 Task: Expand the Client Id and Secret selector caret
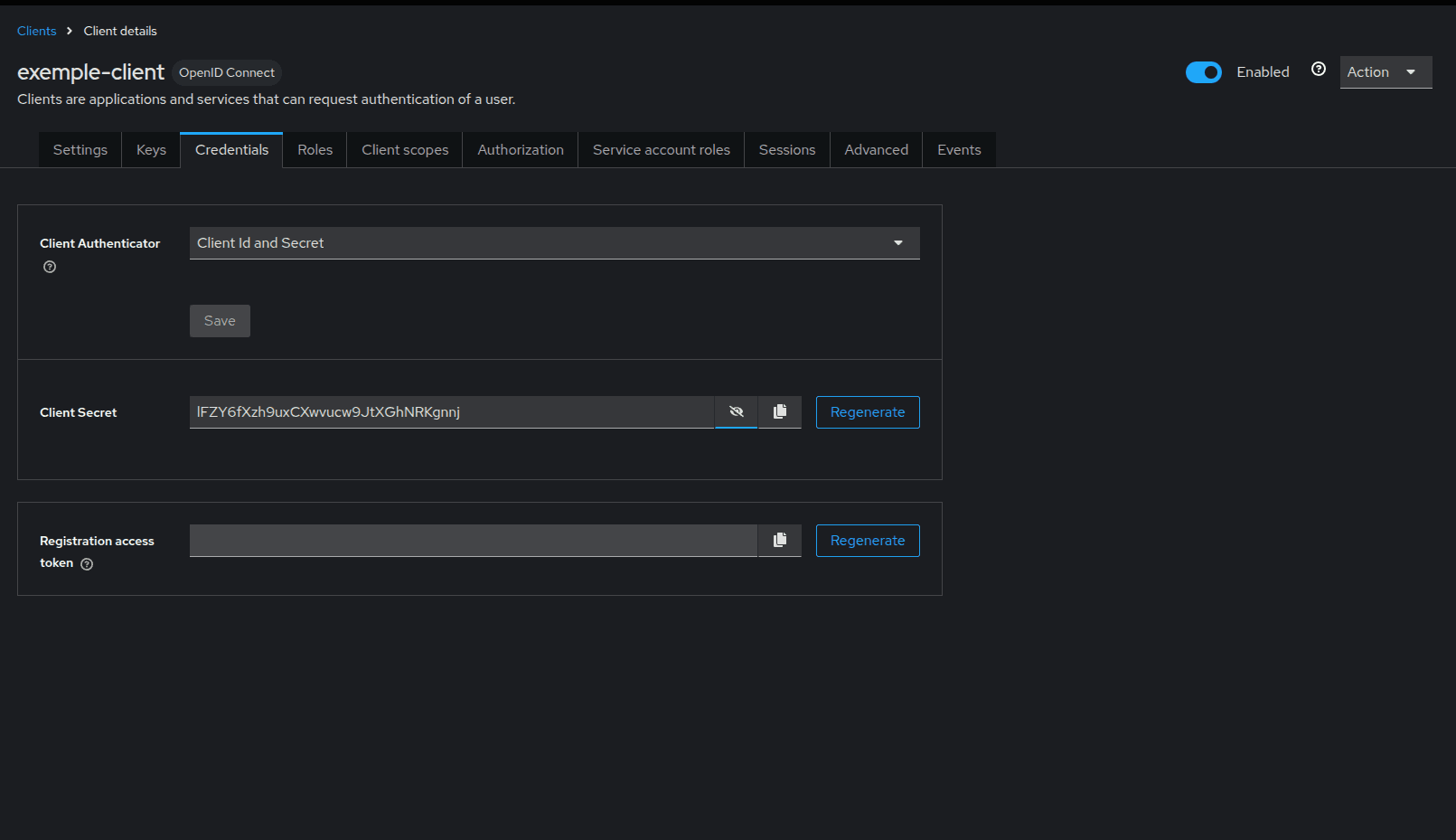click(x=897, y=242)
